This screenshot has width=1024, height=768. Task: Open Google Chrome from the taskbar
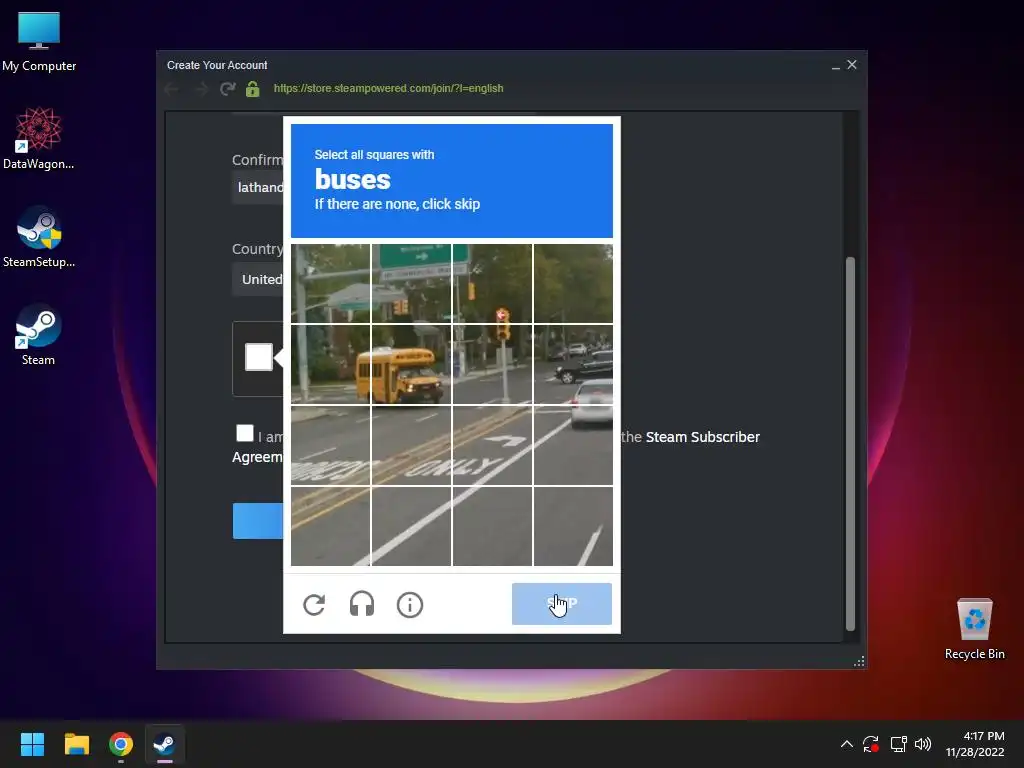coord(121,744)
